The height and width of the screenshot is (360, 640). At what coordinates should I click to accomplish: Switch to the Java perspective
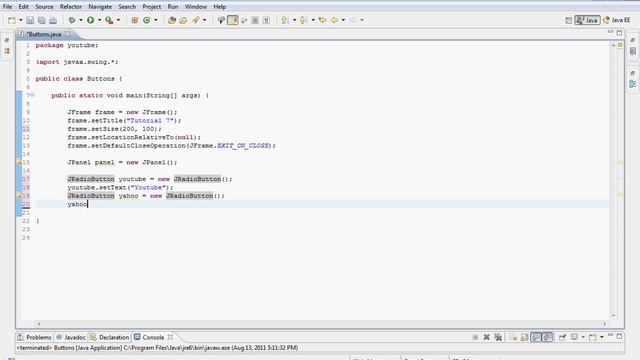click(587, 20)
